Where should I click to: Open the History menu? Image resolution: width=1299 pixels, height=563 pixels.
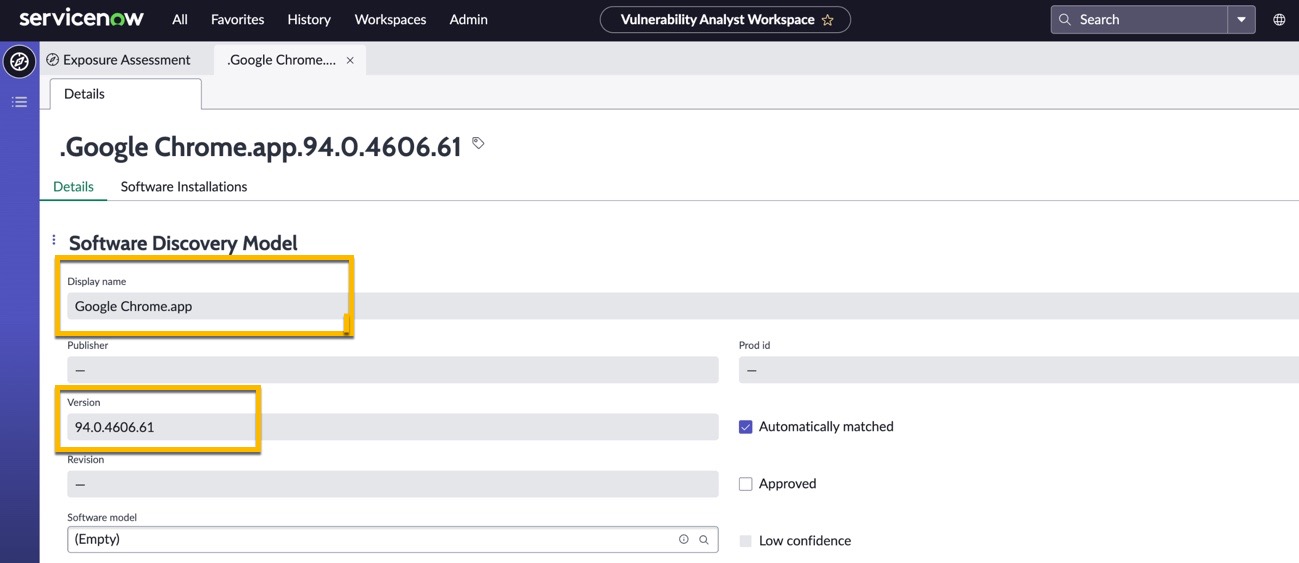click(309, 19)
